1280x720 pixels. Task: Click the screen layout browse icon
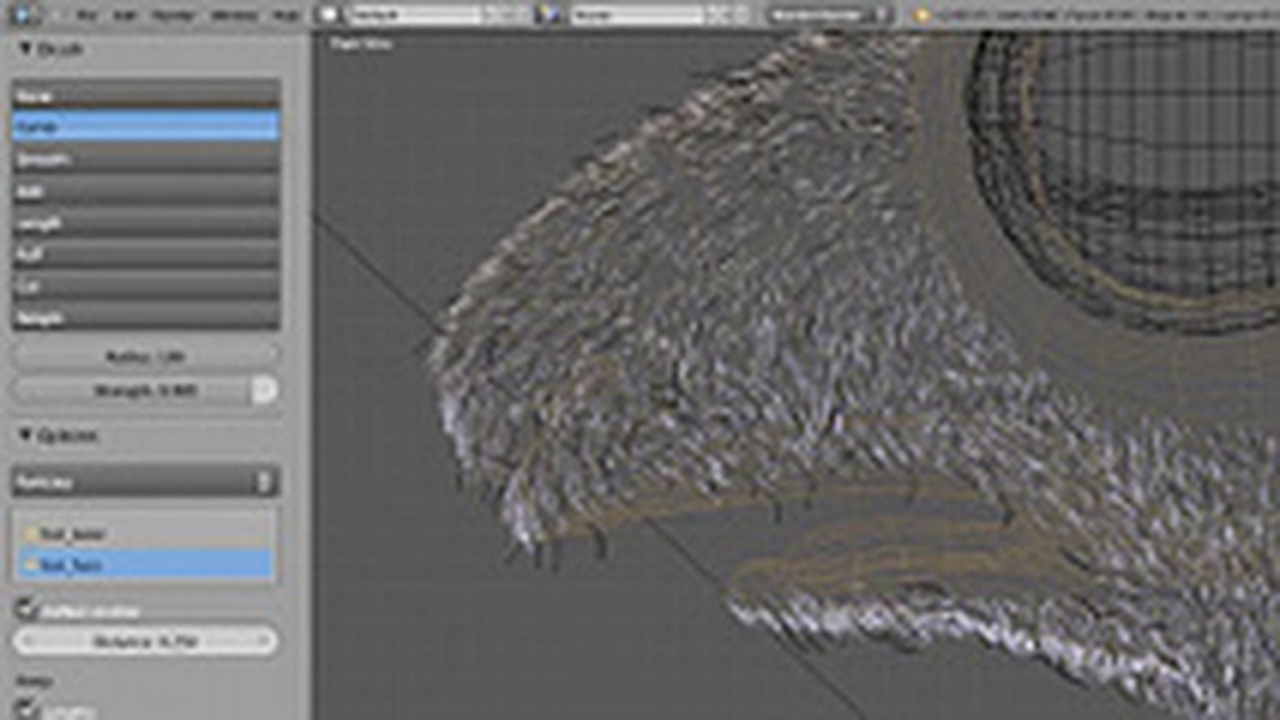pyautogui.click(x=329, y=15)
